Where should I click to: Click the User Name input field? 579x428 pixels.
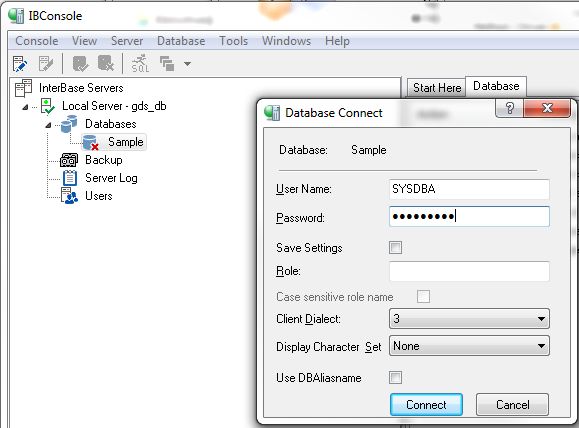click(x=469, y=189)
